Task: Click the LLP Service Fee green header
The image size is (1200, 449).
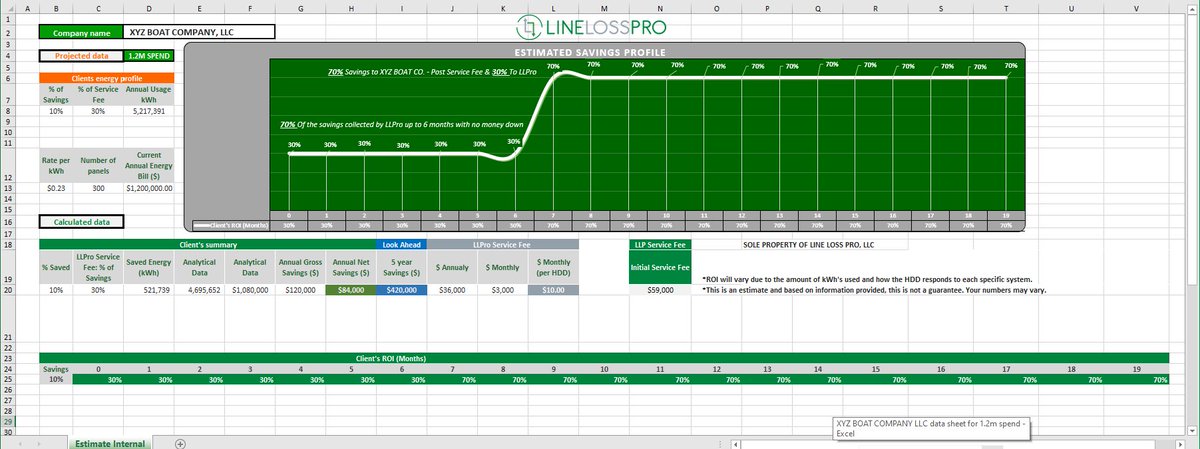Action: click(x=658, y=243)
